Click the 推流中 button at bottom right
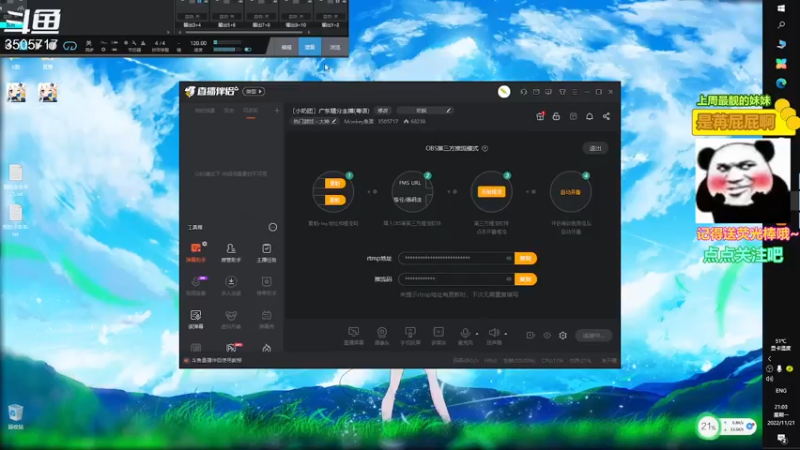Screen dimensions: 800x450 593,336
